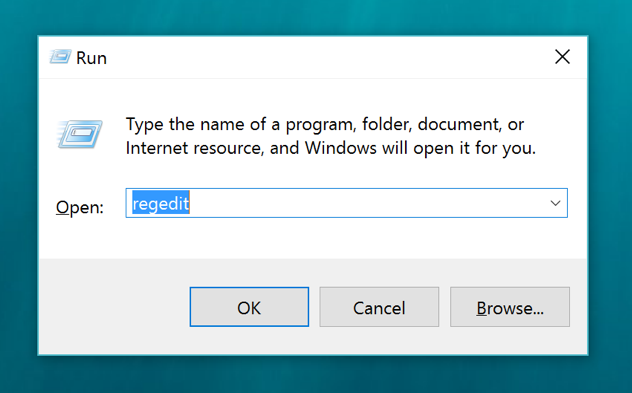Cancel the Run dialog
Viewport: 632px width, 393px height.
[x=379, y=307]
